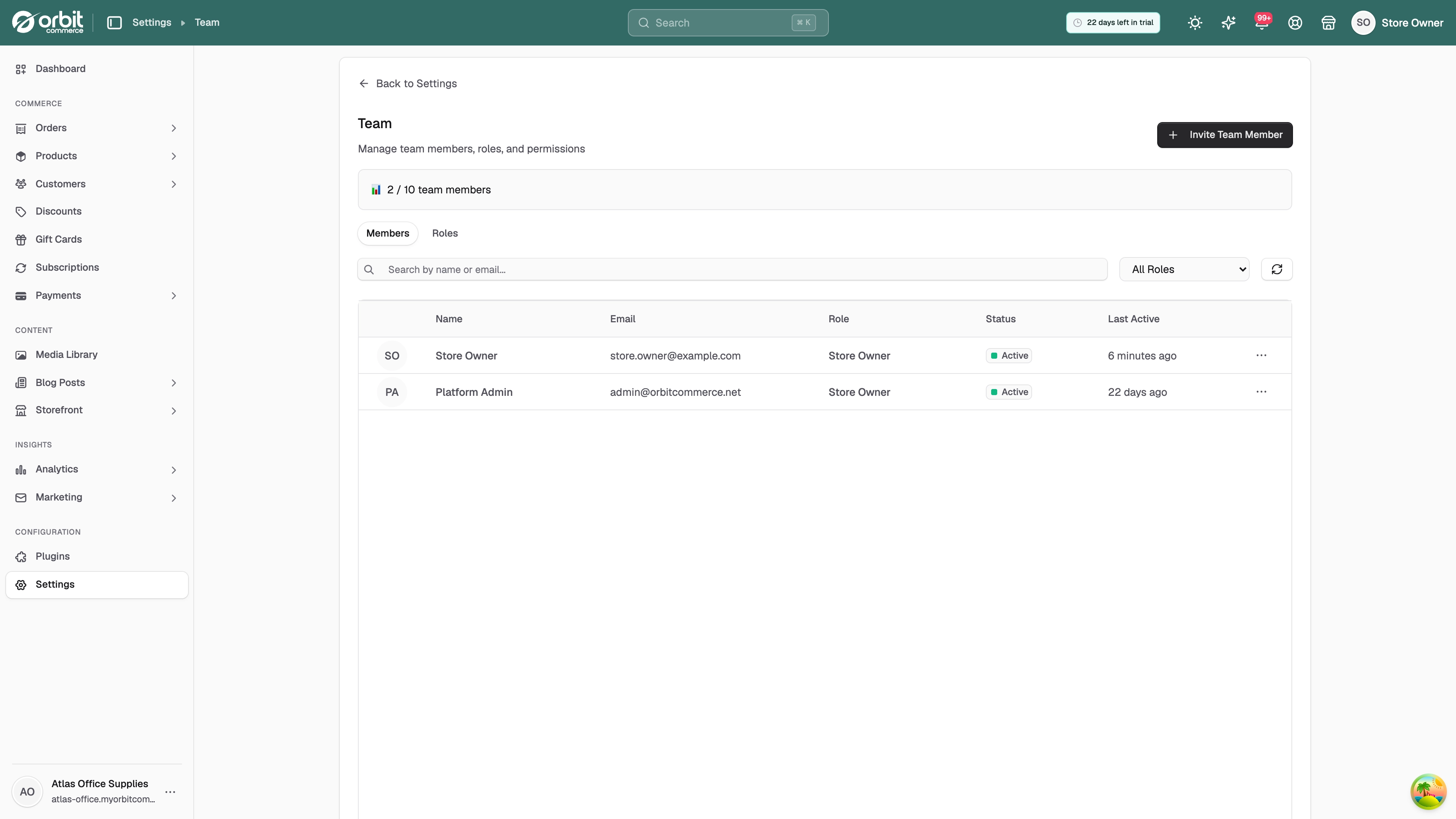Click the Blog Posts document icon
Image resolution: width=1456 pixels, height=819 pixels.
pos(21,383)
